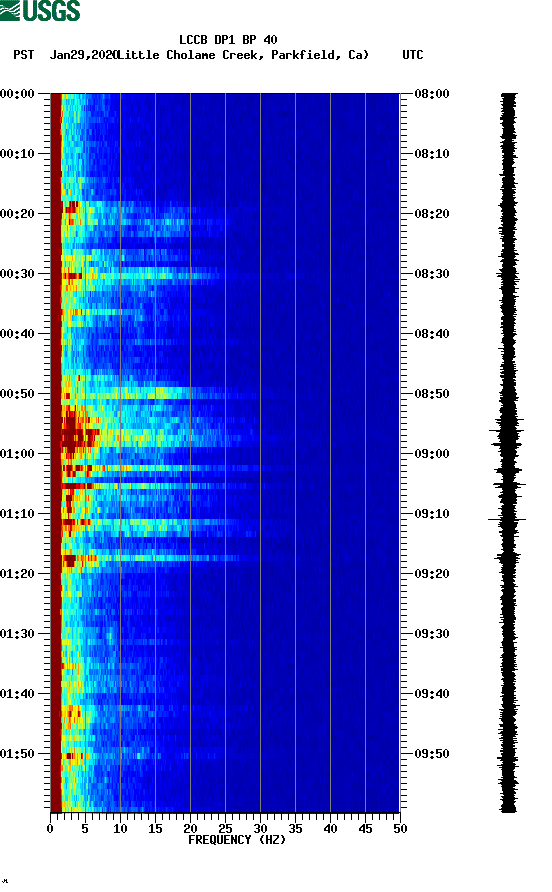
Task: Click the '09:10' UTC time label
Action: coord(432,514)
